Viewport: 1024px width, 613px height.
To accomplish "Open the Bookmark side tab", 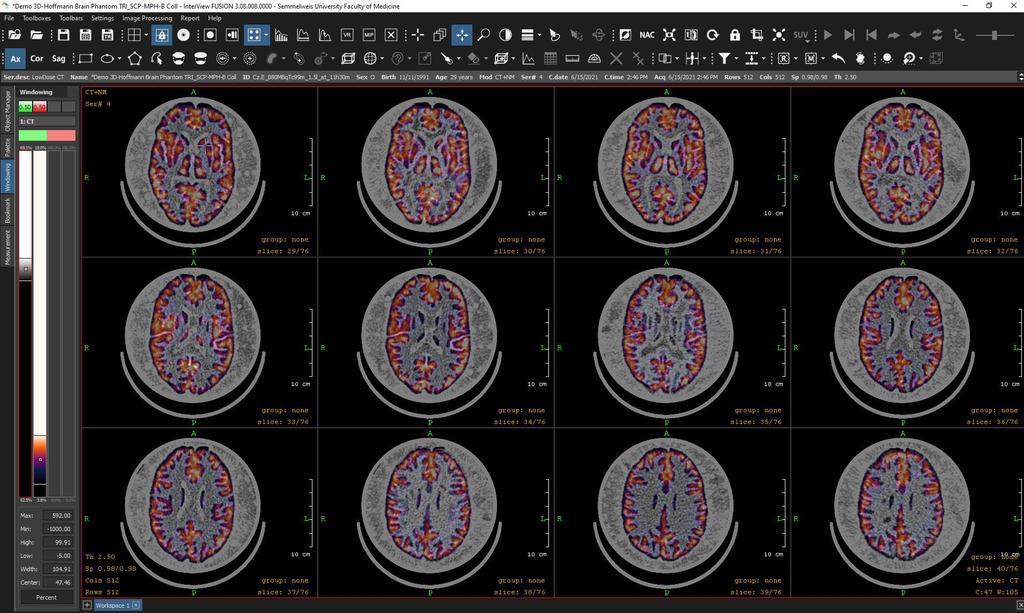I will [7, 210].
